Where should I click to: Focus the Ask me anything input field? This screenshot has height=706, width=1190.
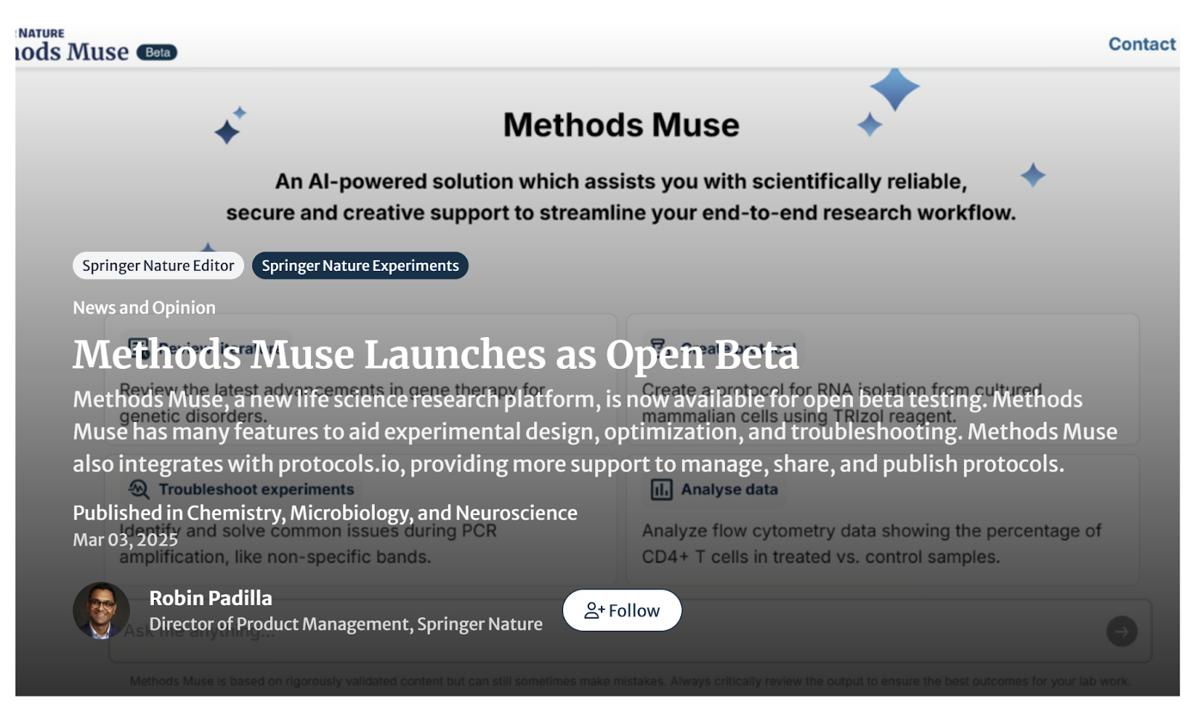[630, 631]
